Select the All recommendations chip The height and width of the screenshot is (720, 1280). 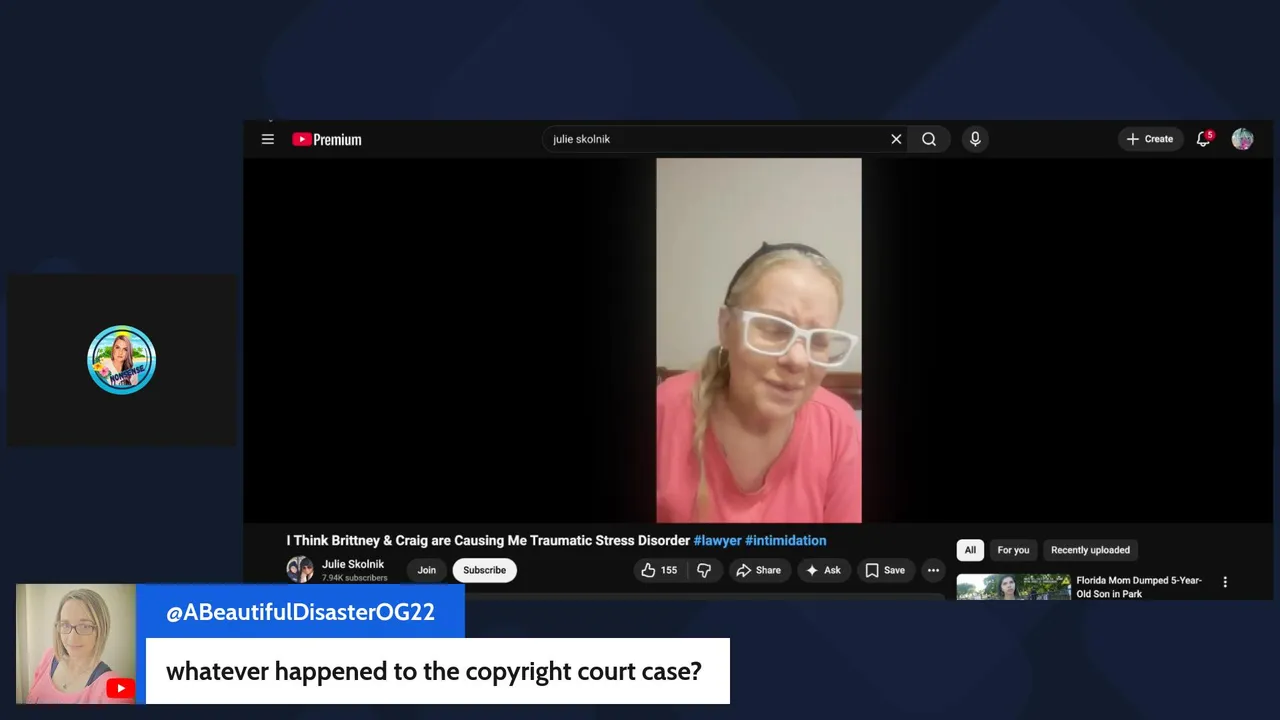coord(970,550)
